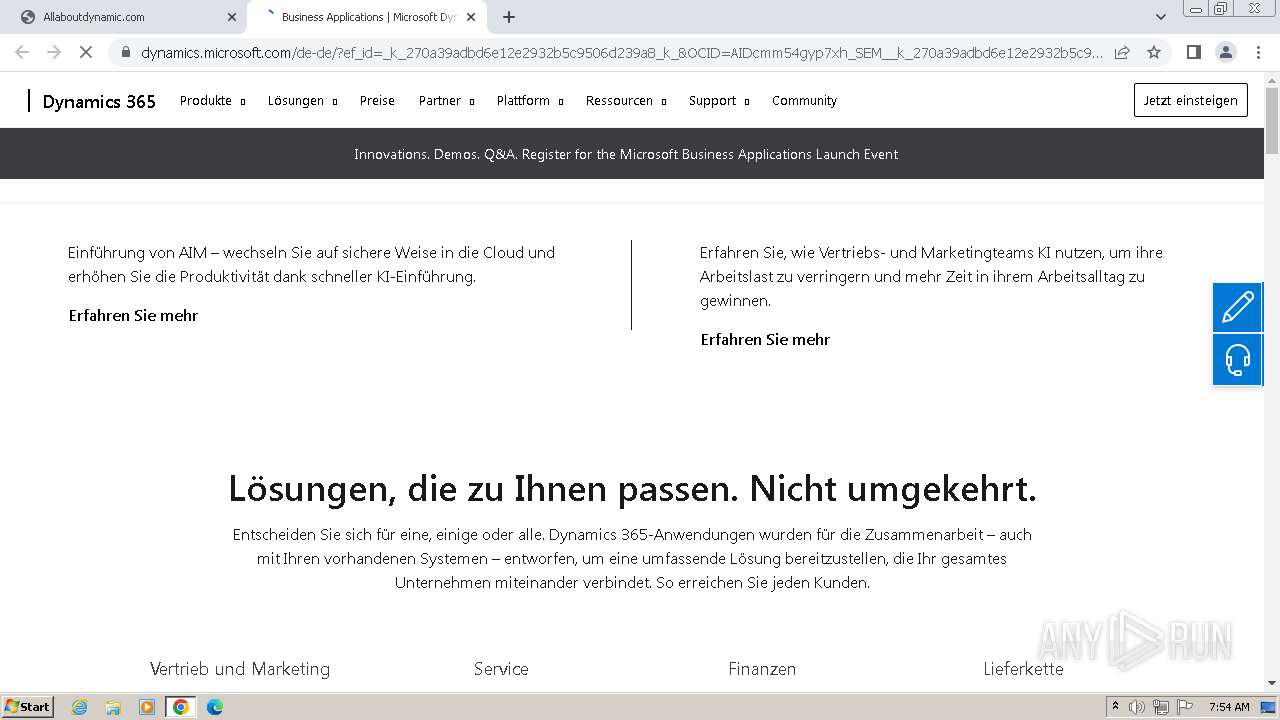Open the Chrome three-dot menu

coord(1257,52)
